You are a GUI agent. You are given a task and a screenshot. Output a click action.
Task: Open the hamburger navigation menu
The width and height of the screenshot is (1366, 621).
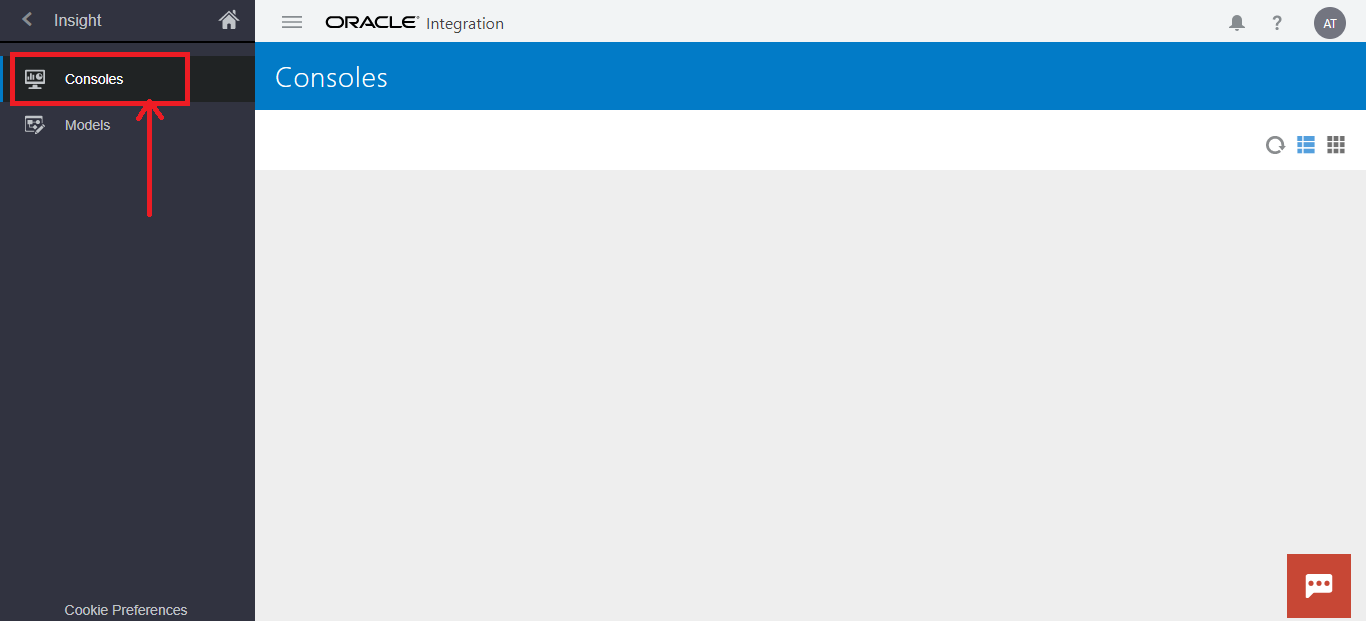pyautogui.click(x=292, y=22)
